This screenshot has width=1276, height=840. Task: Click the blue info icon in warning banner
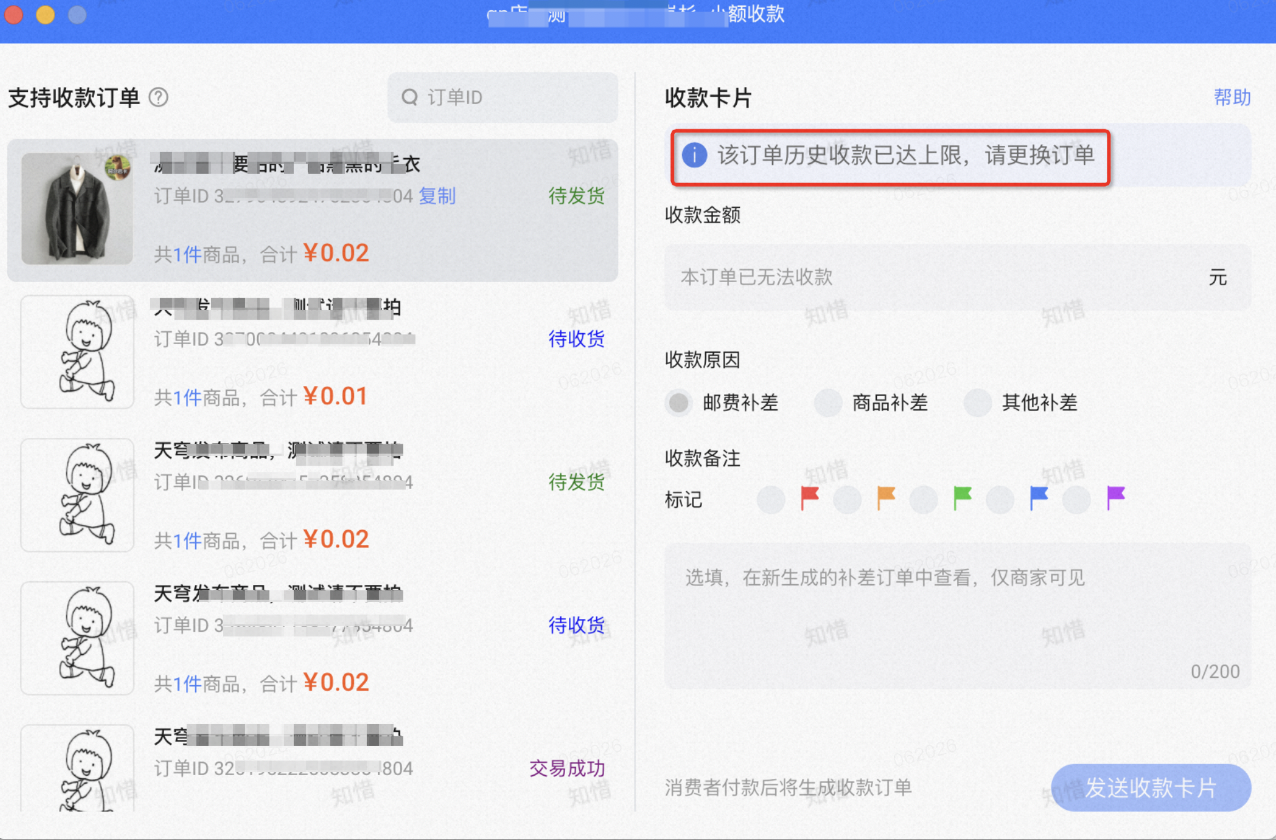click(694, 155)
